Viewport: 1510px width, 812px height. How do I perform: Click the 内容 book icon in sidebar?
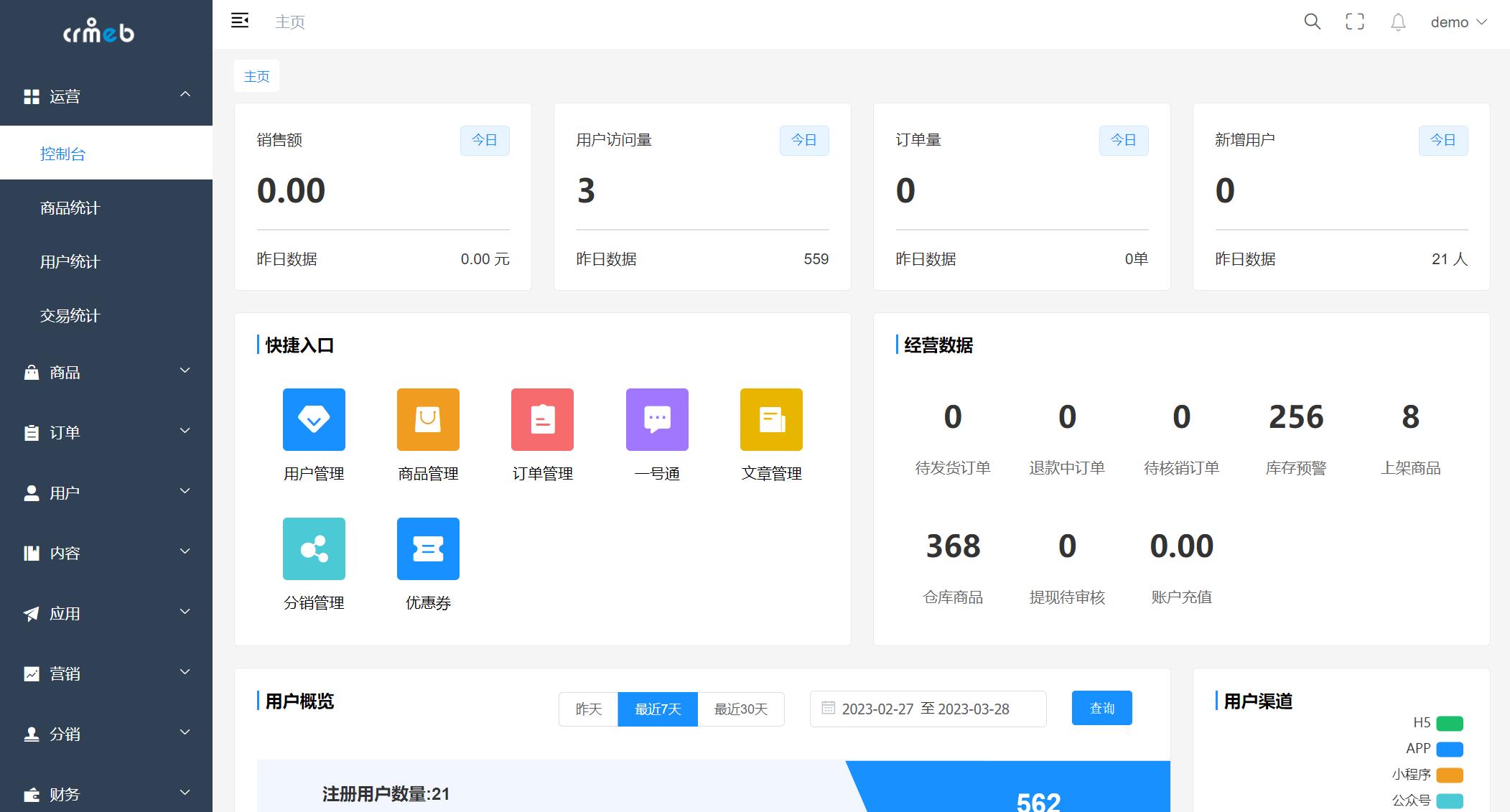(x=32, y=553)
